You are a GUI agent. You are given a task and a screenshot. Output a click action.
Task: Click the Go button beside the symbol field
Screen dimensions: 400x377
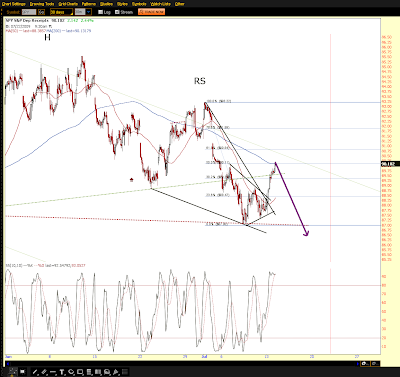point(41,12)
